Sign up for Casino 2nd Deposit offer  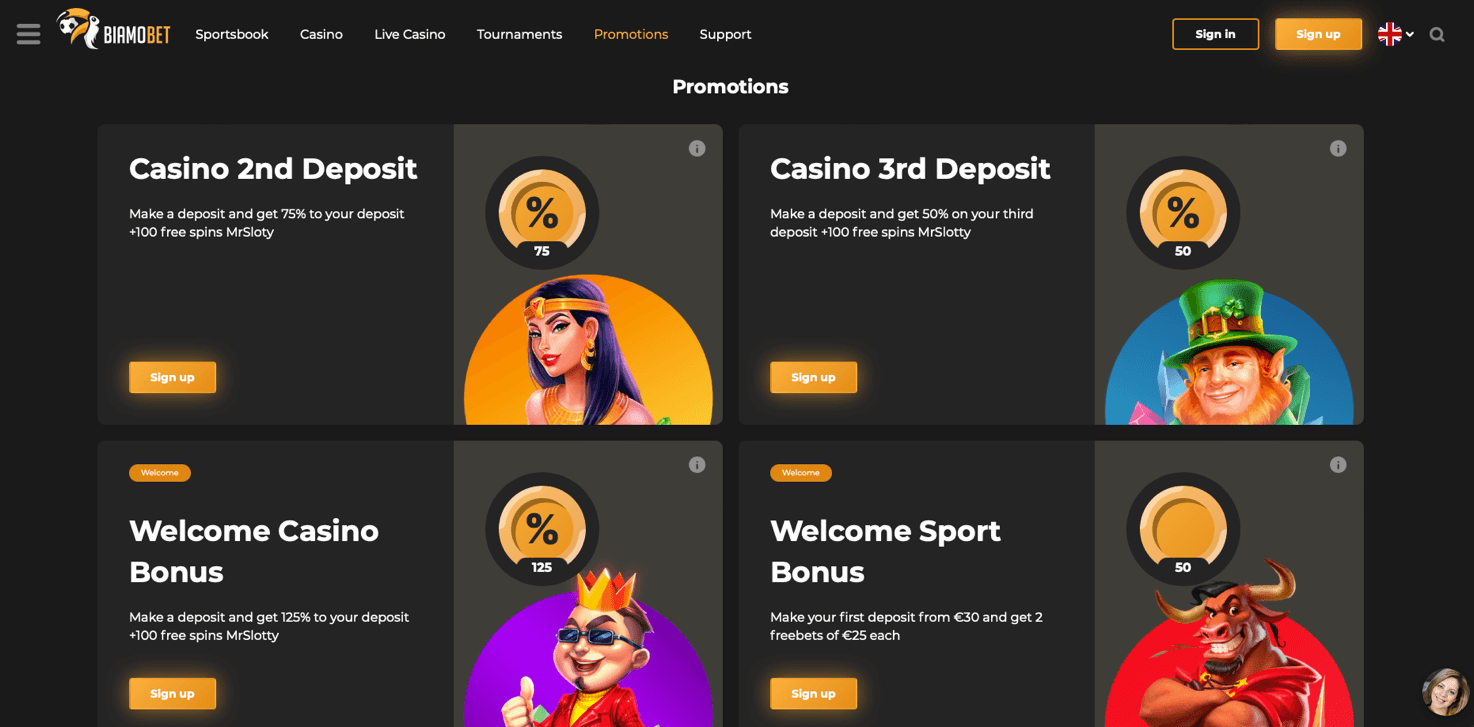(172, 377)
